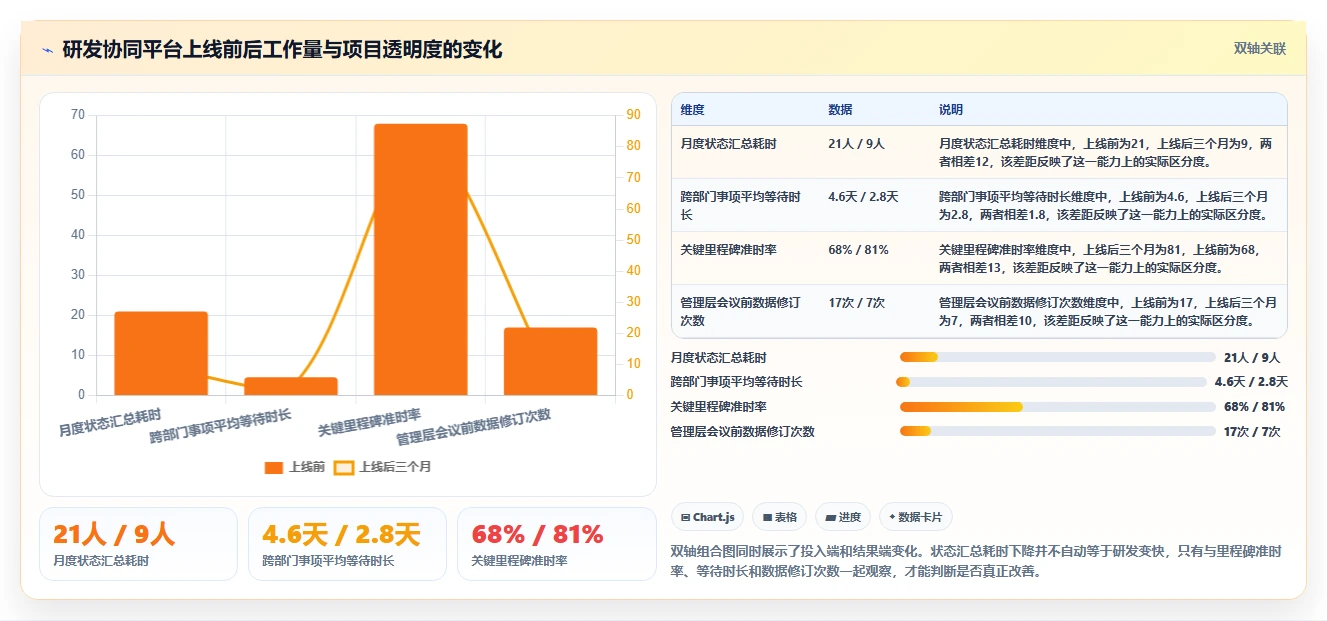Viewport: 1327px width, 621px height.
Task: Click 关键里程碑准时率 in the table's third row
Action: (x=728, y=250)
